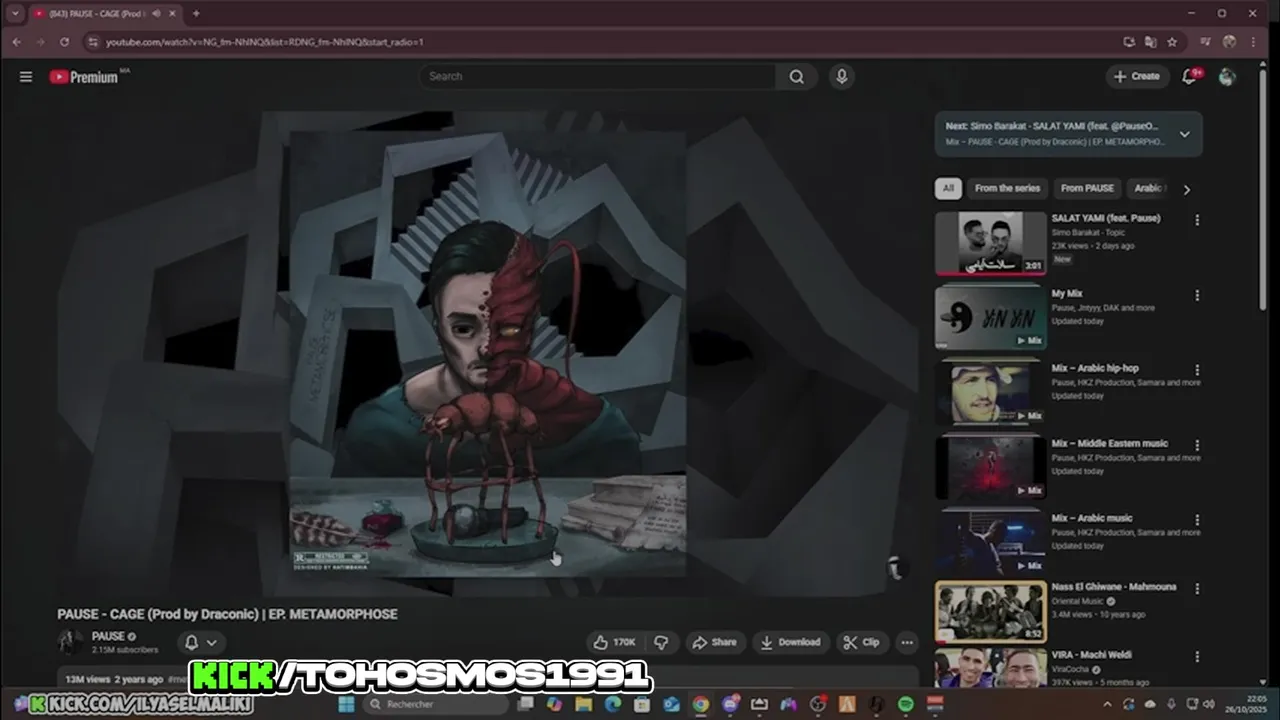The height and width of the screenshot is (720, 1280).
Task: Open VIRA - Machi Weldi thumbnail
Action: tap(990, 668)
